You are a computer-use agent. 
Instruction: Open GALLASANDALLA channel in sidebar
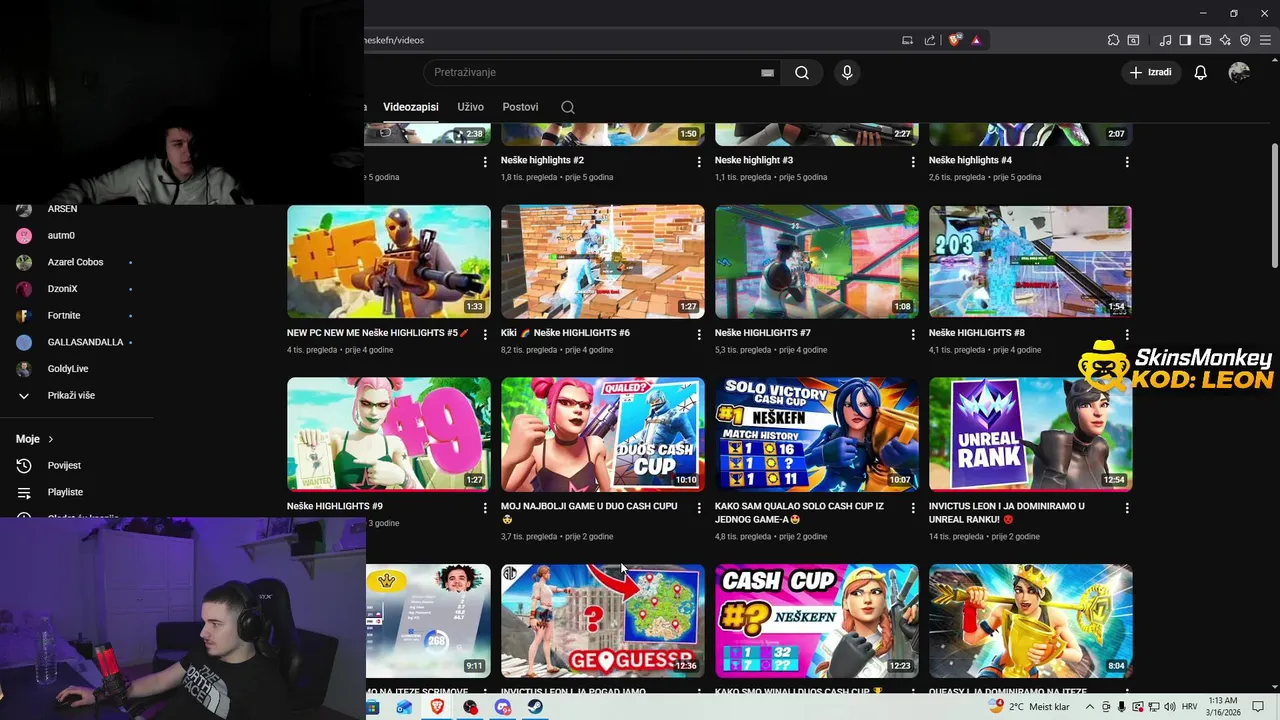point(85,342)
